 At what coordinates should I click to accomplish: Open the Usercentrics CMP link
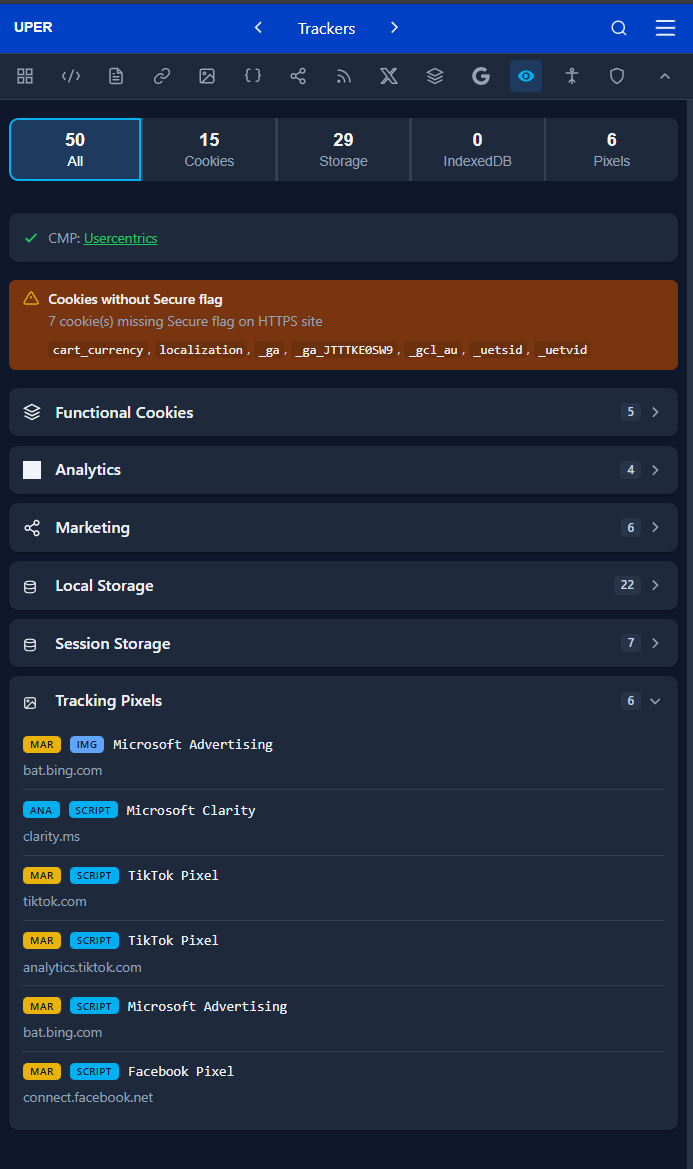click(x=120, y=238)
